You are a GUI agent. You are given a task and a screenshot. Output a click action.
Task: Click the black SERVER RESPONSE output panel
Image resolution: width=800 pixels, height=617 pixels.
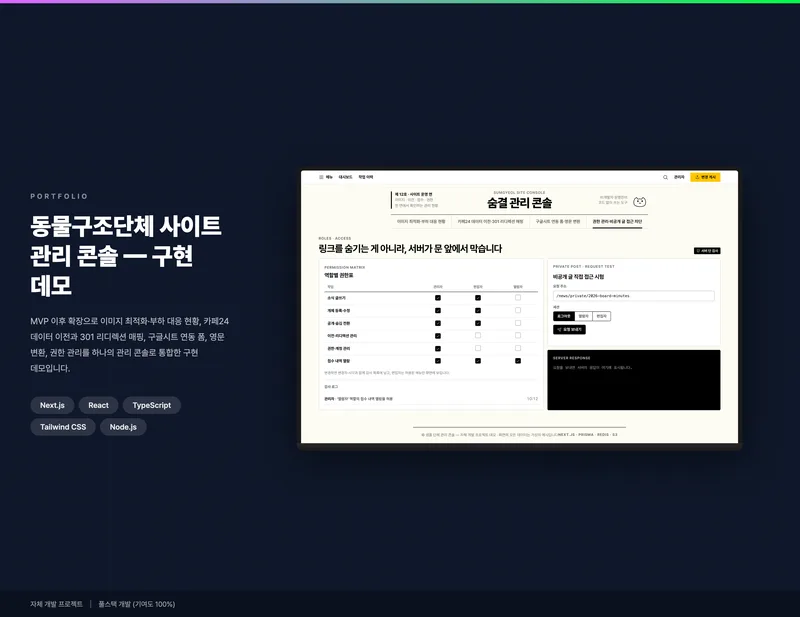coord(634,380)
